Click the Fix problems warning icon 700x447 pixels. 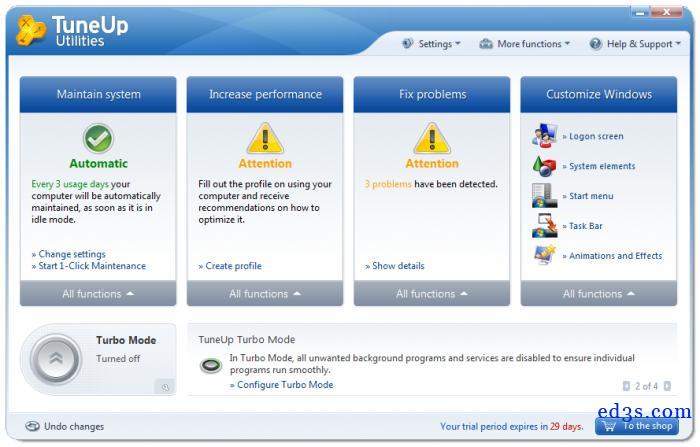coord(432,138)
